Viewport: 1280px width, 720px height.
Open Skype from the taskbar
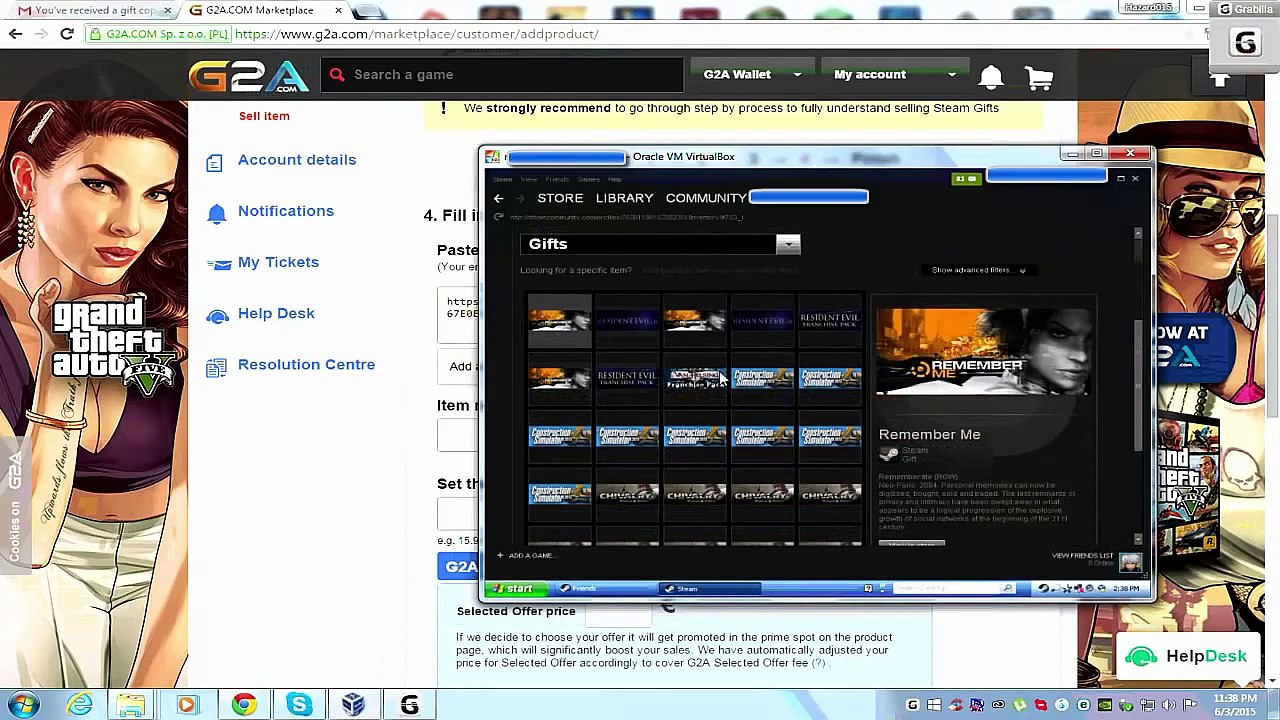tap(298, 705)
